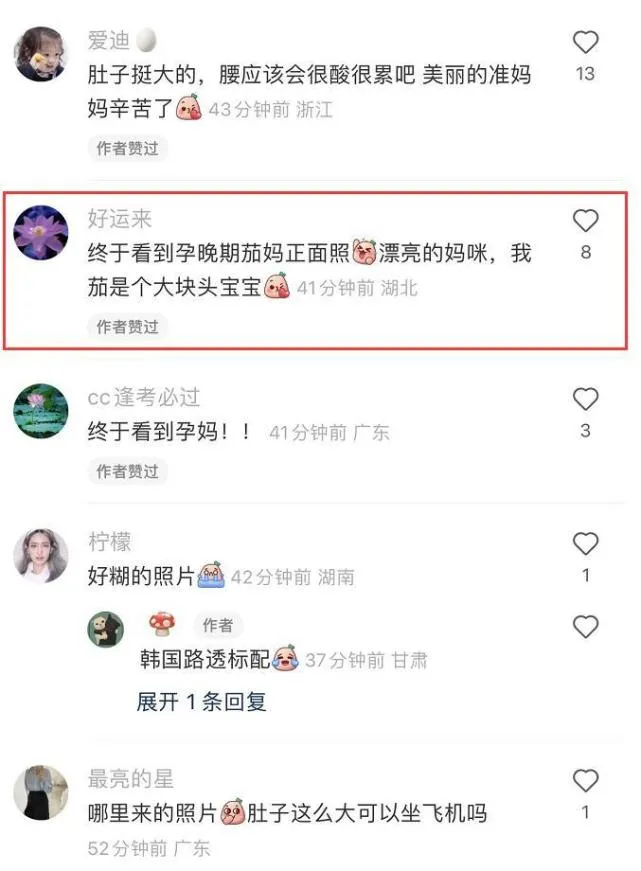641x871 pixels.
Task: Open 柠檬's portrait avatar
Action: coord(41,555)
